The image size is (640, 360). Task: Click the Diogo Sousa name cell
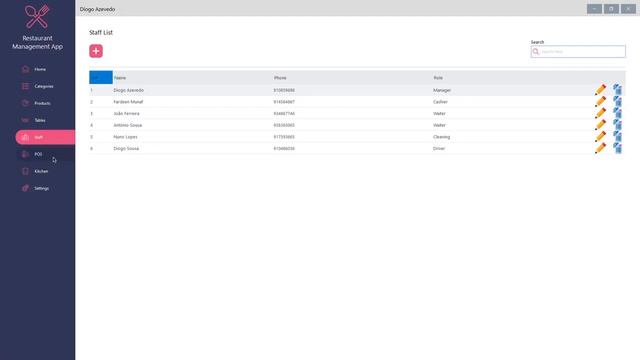coord(126,149)
